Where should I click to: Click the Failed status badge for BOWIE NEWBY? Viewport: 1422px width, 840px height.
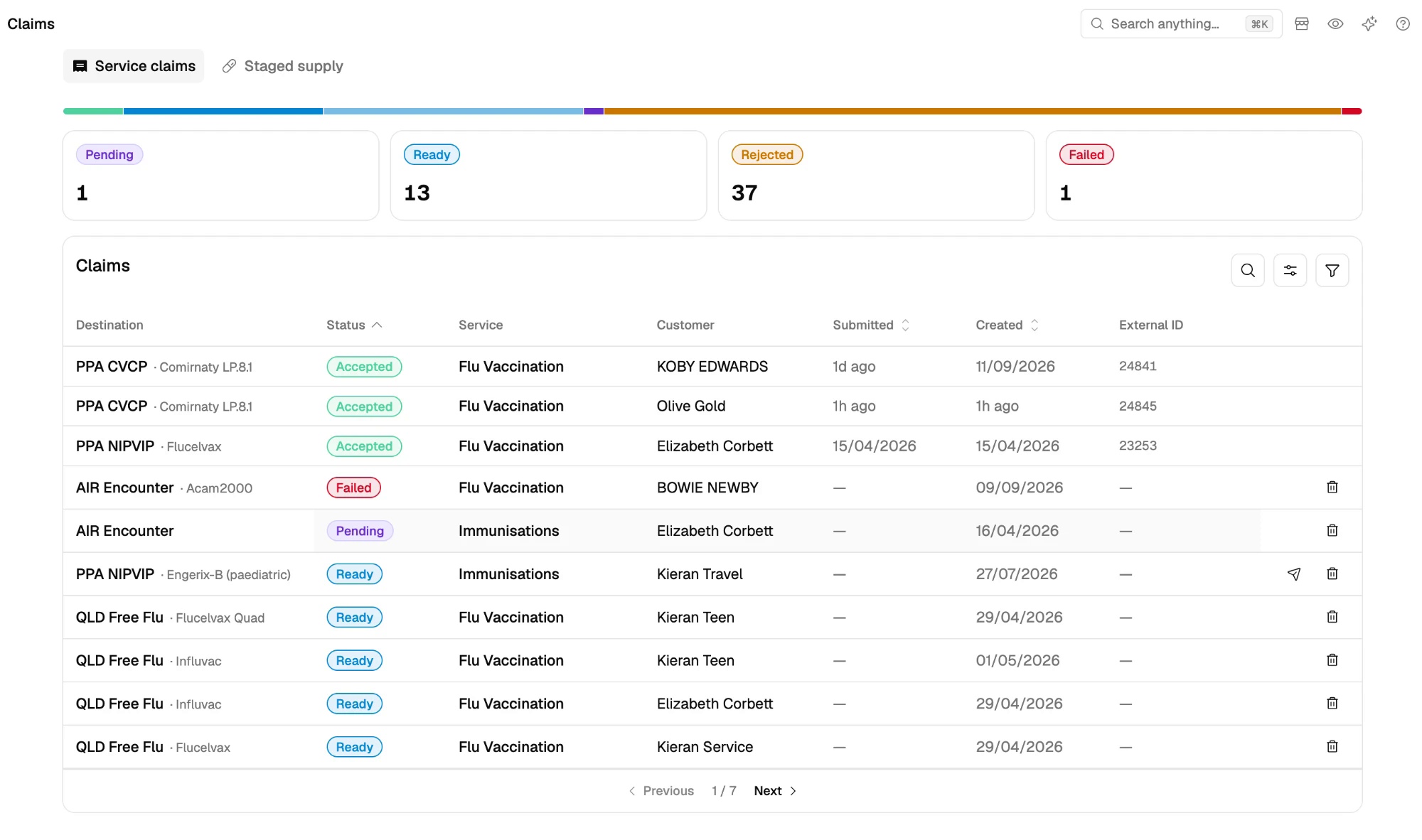pyautogui.click(x=353, y=488)
